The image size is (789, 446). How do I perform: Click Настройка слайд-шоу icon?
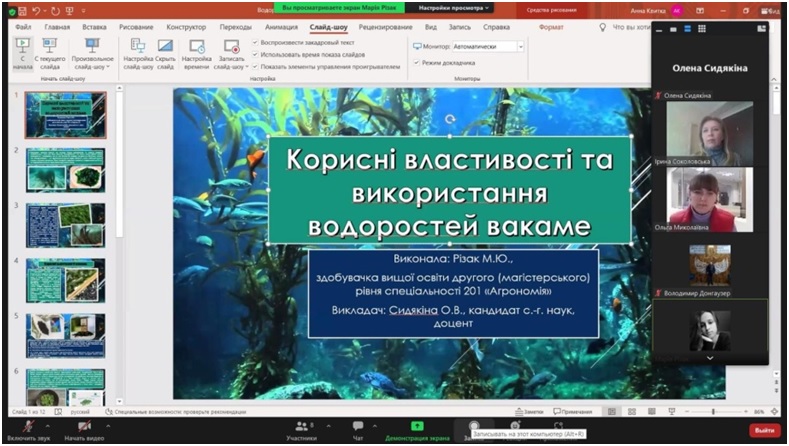[138, 46]
